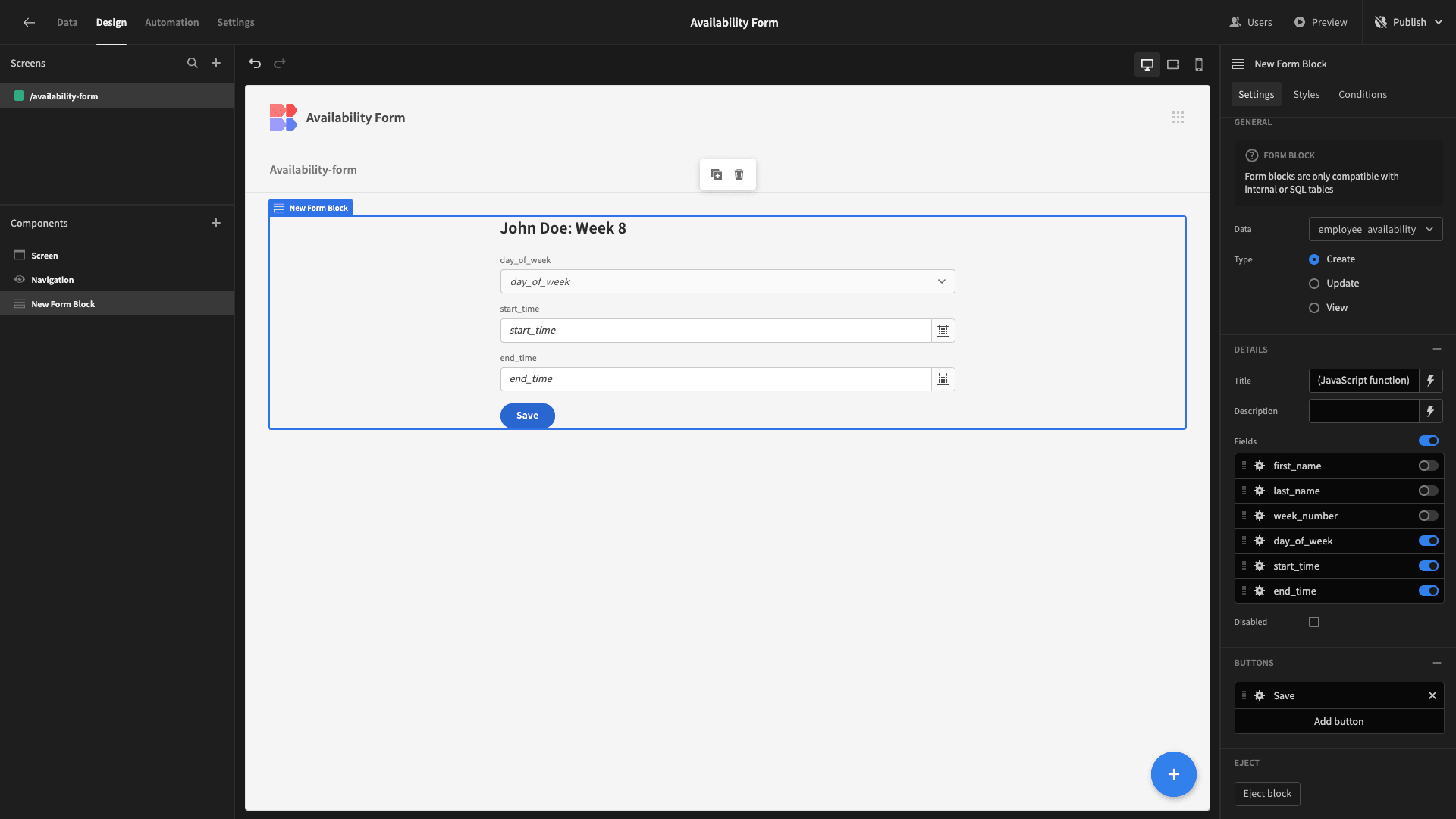Collapse the Details section
The width and height of the screenshot is (1456, 819).
click(1436, 350)
